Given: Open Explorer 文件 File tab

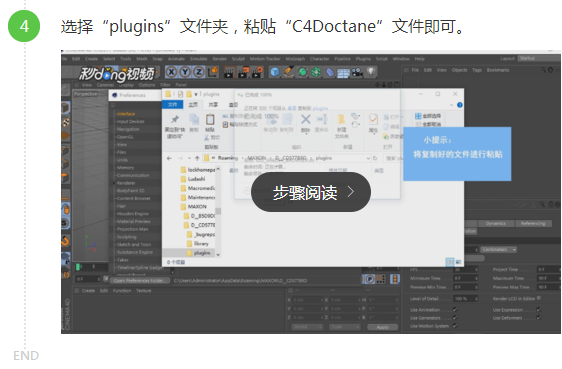Looking at the screenshot, I should pos(173,105).
